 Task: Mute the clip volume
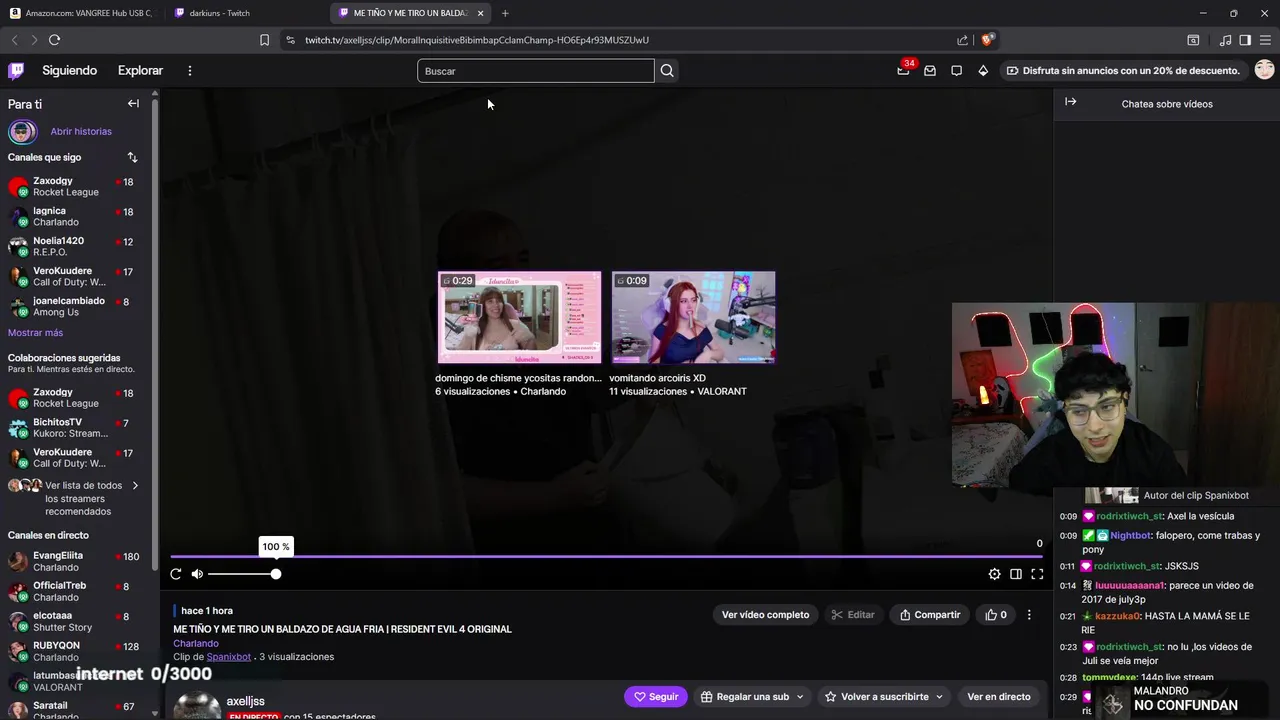pos(197,574)
